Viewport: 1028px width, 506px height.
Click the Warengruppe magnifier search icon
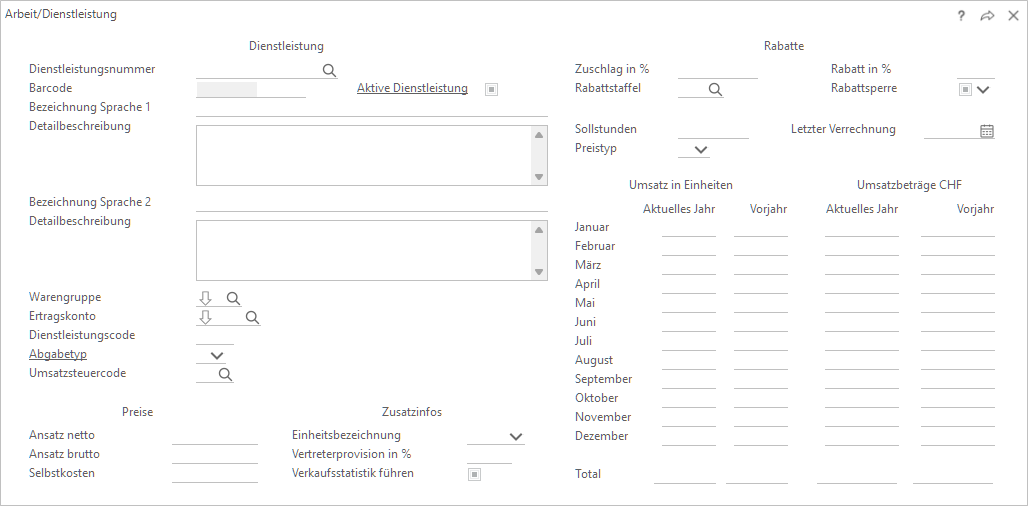pos(233,298)
